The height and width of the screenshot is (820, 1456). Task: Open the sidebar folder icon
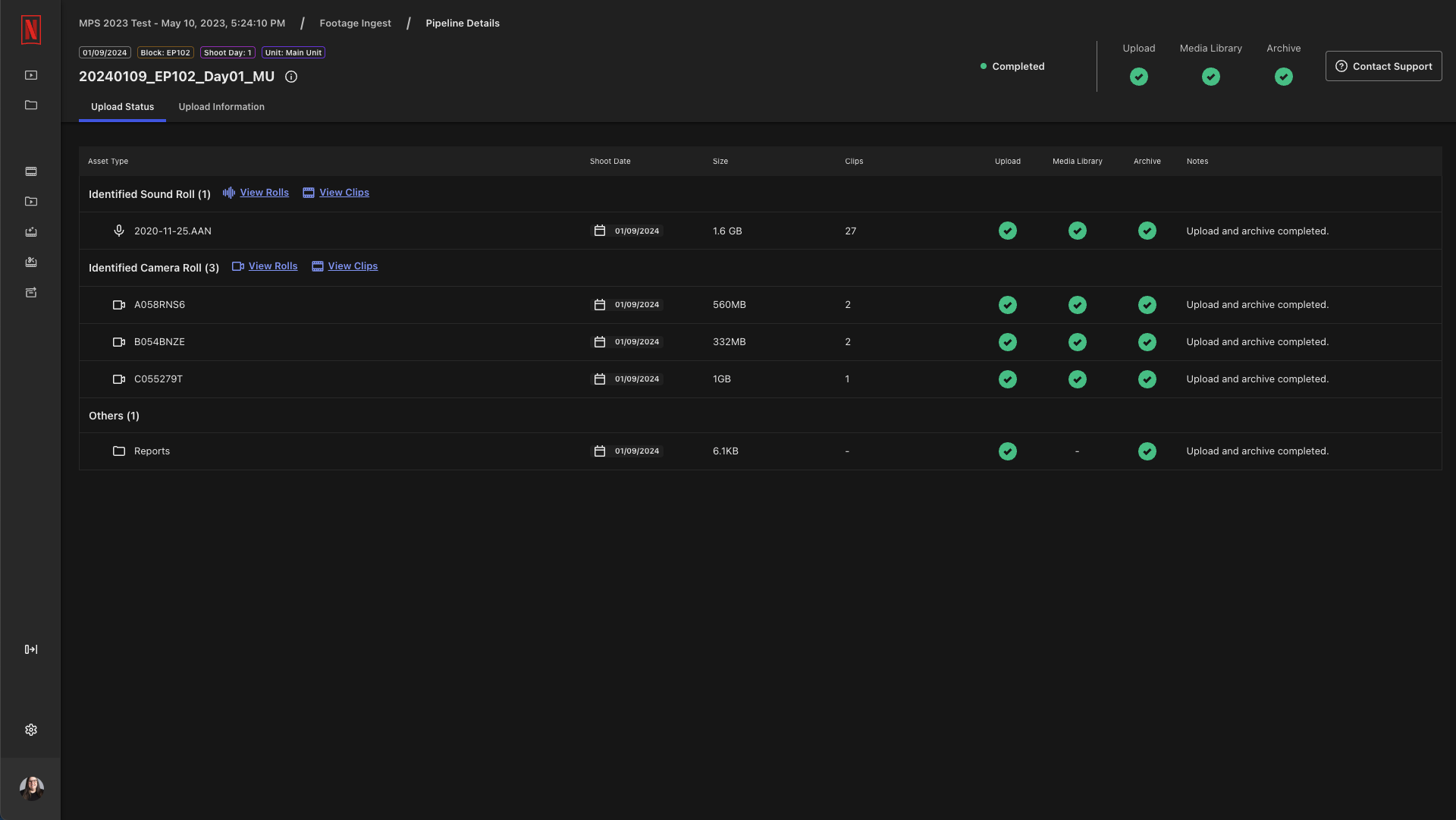pyautogui.click(x=31, y=105)
